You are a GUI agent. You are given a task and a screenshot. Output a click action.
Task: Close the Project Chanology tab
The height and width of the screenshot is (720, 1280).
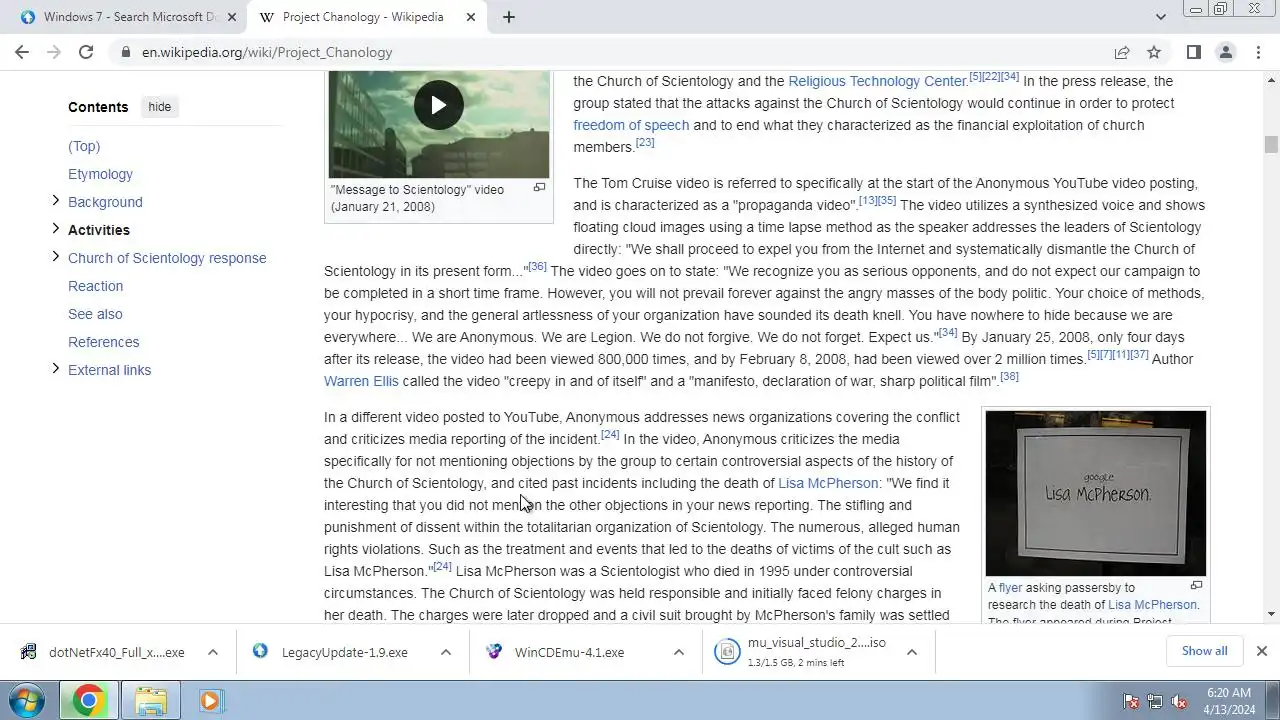pyautogui.click(x=471, y=17)
